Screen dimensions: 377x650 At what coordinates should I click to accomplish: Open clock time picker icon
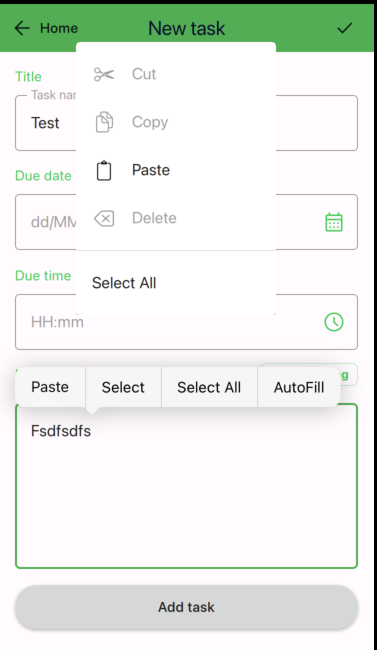(334, 322)
